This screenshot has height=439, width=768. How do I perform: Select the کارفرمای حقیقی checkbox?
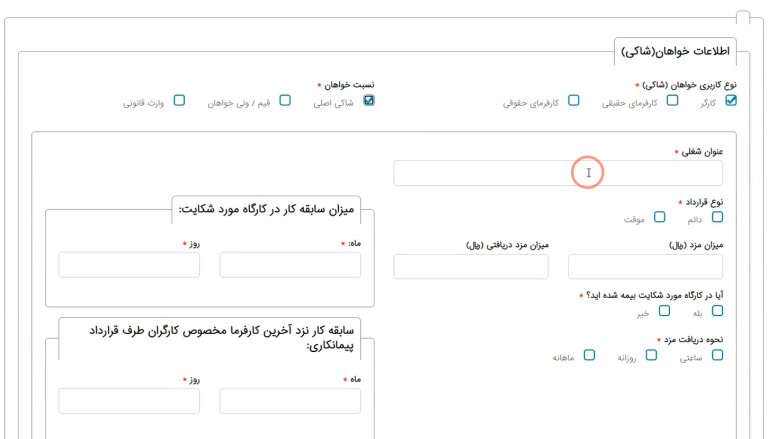click(672, 100)
